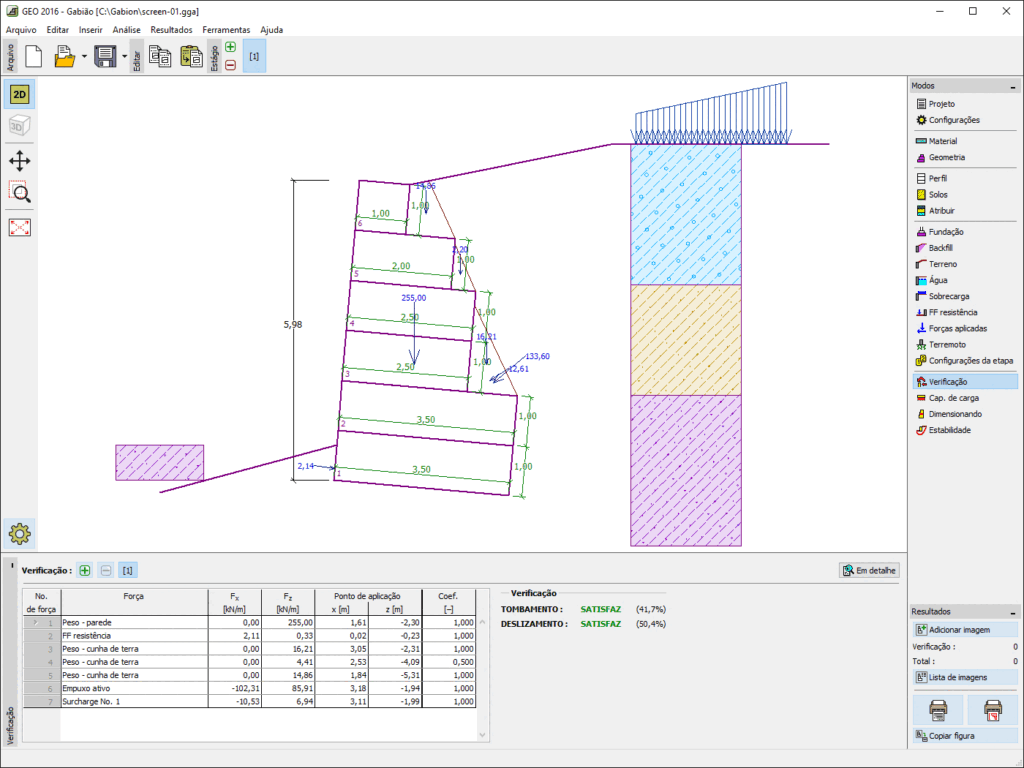The height and width of the screenshot is (768, 1024).
Task: Open Projeto mode
Action: pyautogui.click(x=965, y=104)
